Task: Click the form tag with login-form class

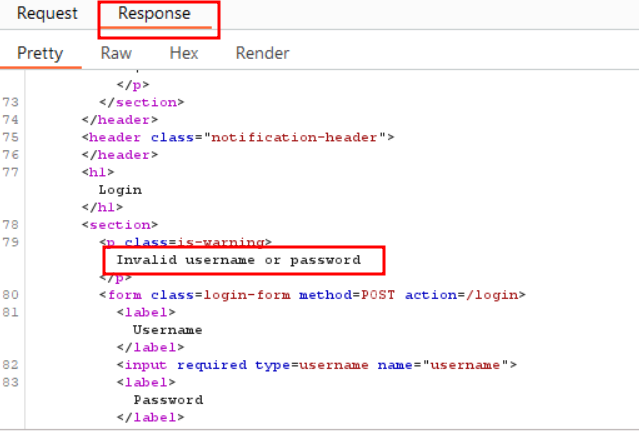Action: (313, 295)
